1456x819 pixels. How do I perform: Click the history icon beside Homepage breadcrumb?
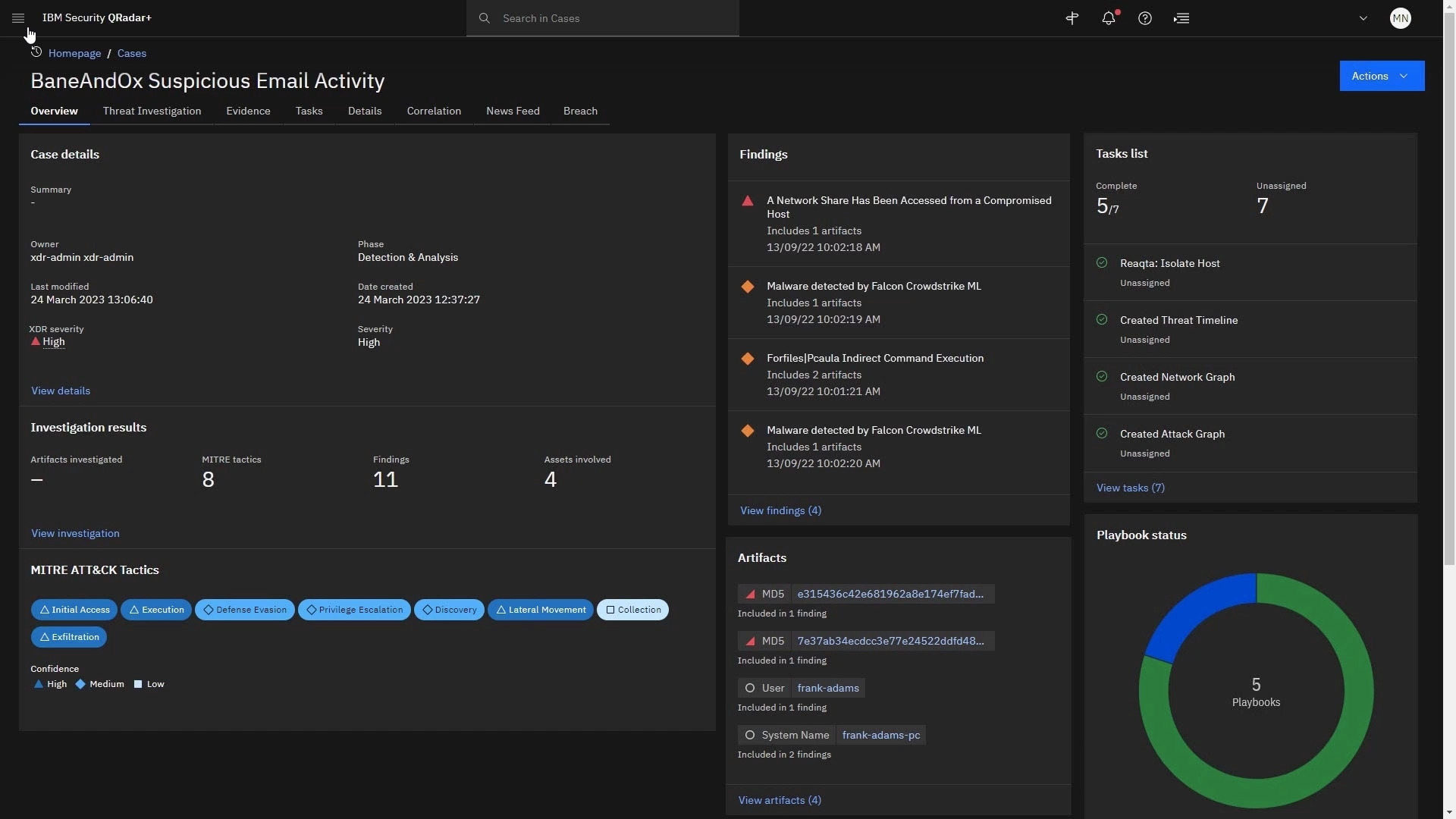pyautogui.click(x=36, y=52)
